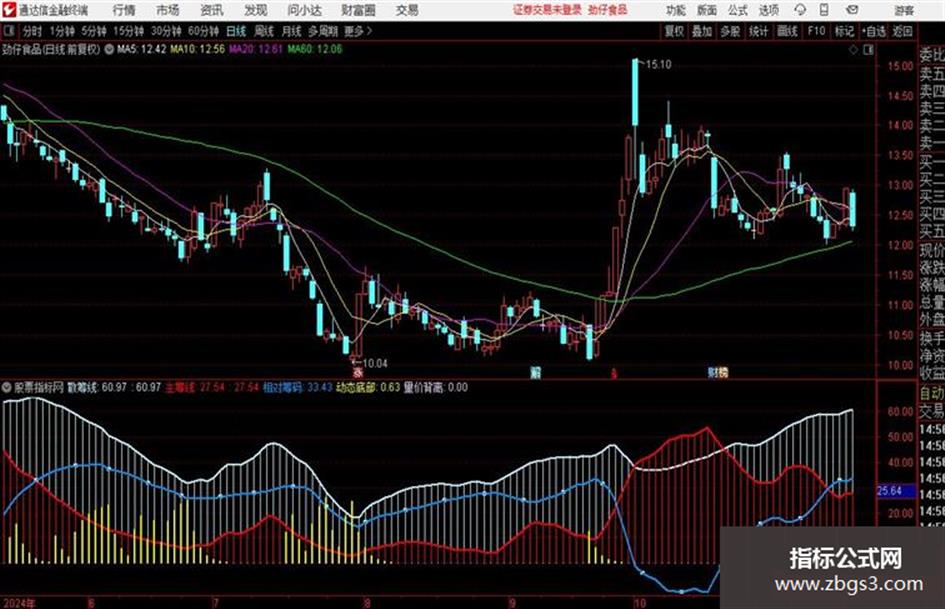Expand the main chart indicator dropdown circle
The height and width of the screenshot is (609, 945).
[x=109, y=49]
